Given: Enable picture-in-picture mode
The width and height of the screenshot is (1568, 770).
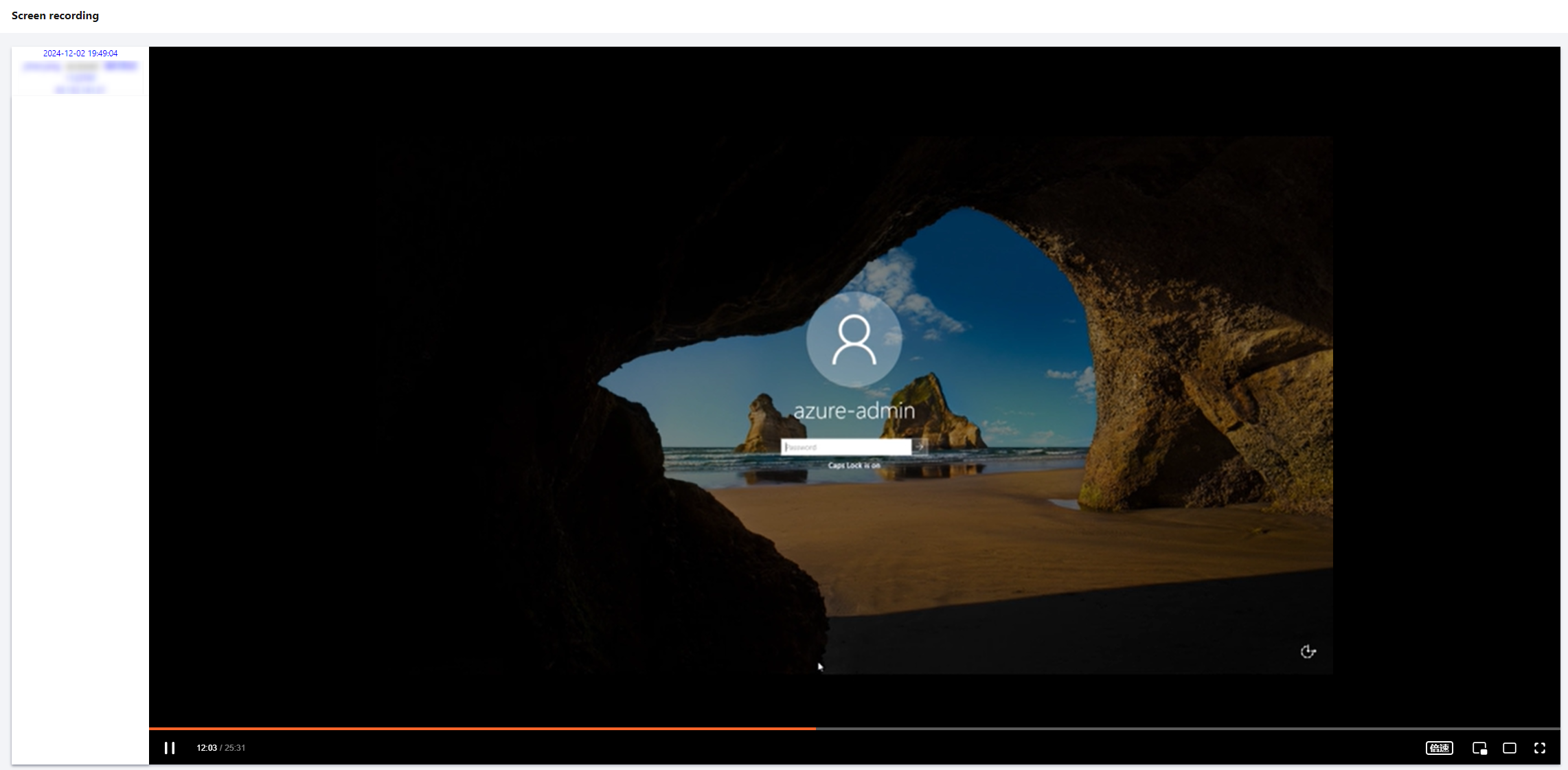Looking at the screenshot, I should 1479,748.
